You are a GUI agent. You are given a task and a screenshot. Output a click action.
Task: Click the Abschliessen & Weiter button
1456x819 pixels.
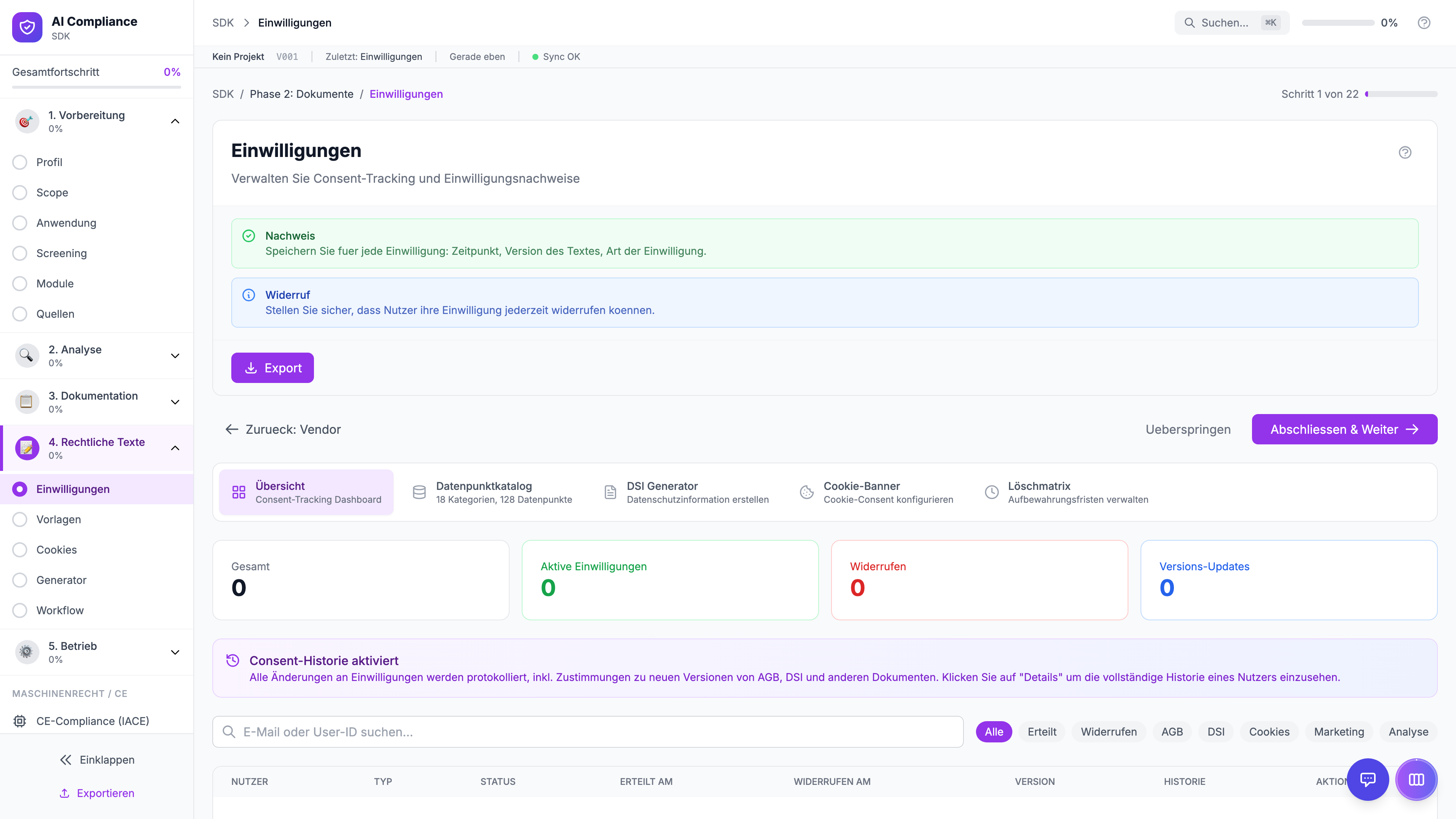click(1344, 429)
